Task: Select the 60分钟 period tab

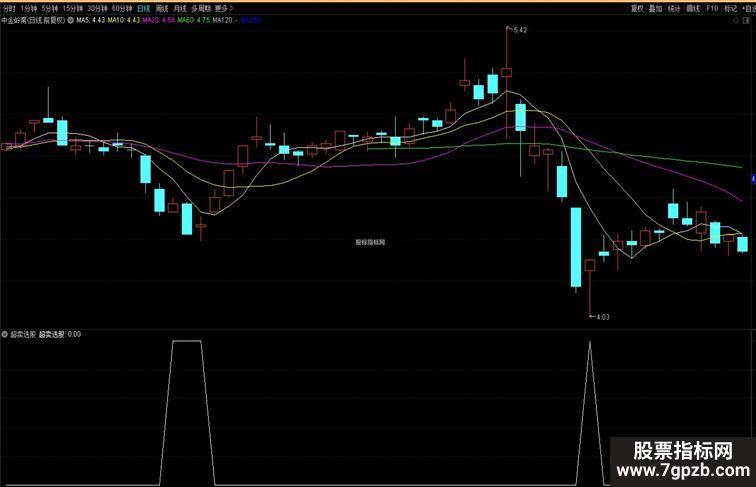Action: [x=122, y=9]
